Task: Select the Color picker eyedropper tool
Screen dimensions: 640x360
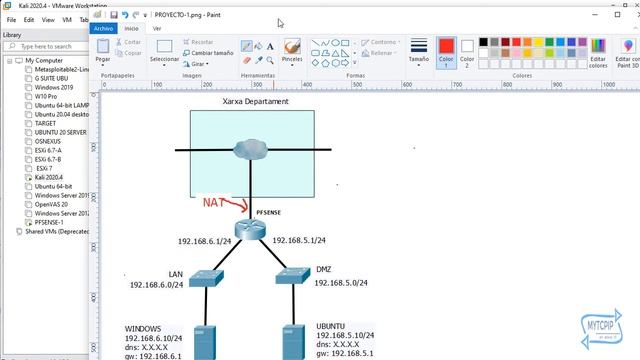Action: 258,60
